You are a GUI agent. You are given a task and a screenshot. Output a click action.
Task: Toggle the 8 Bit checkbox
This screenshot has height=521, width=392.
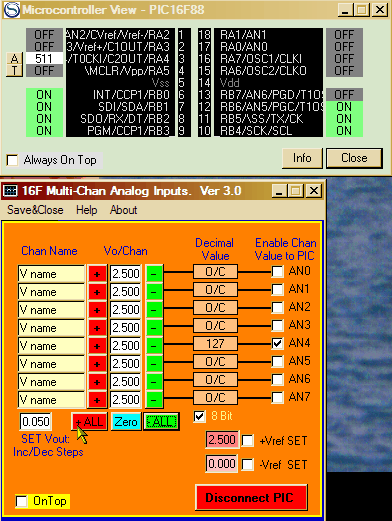[199, 416]
